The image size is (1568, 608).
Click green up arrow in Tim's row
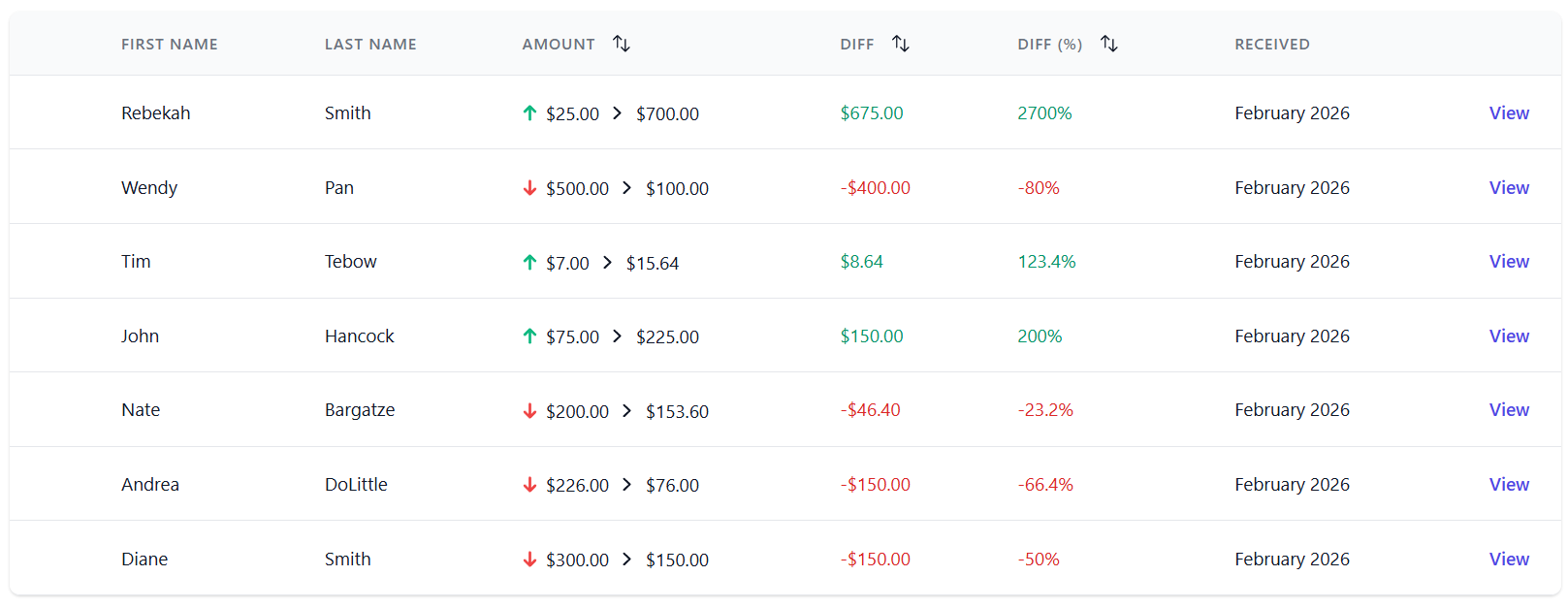click(529, 262)
